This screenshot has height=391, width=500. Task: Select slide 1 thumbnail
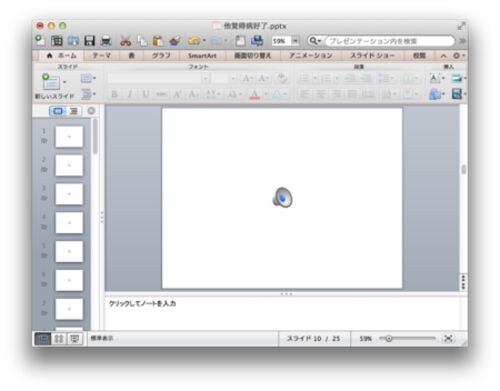pyautogui.click(x=69, y=137)
